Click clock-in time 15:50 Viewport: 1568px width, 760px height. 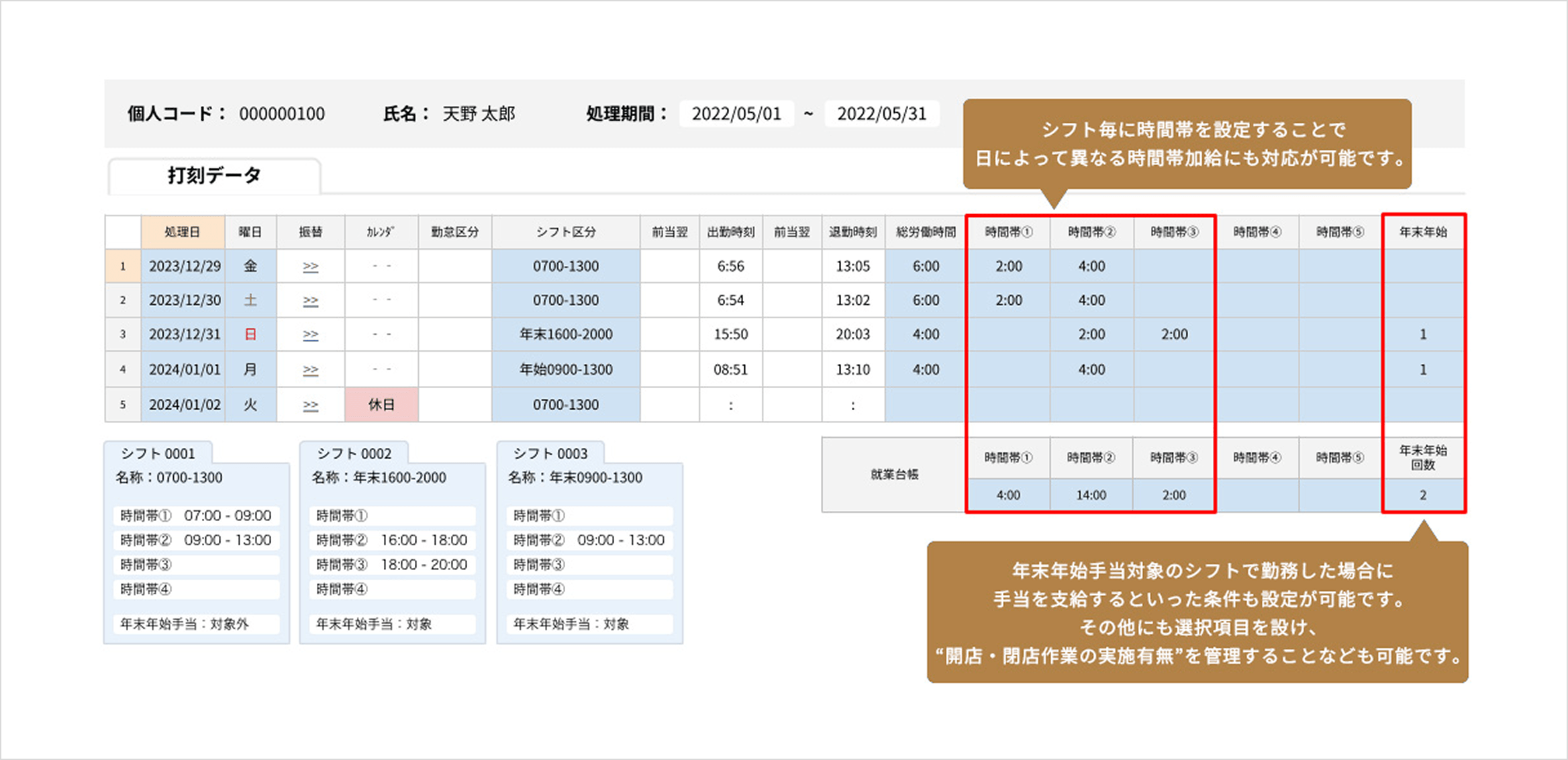tap(730, 334)
